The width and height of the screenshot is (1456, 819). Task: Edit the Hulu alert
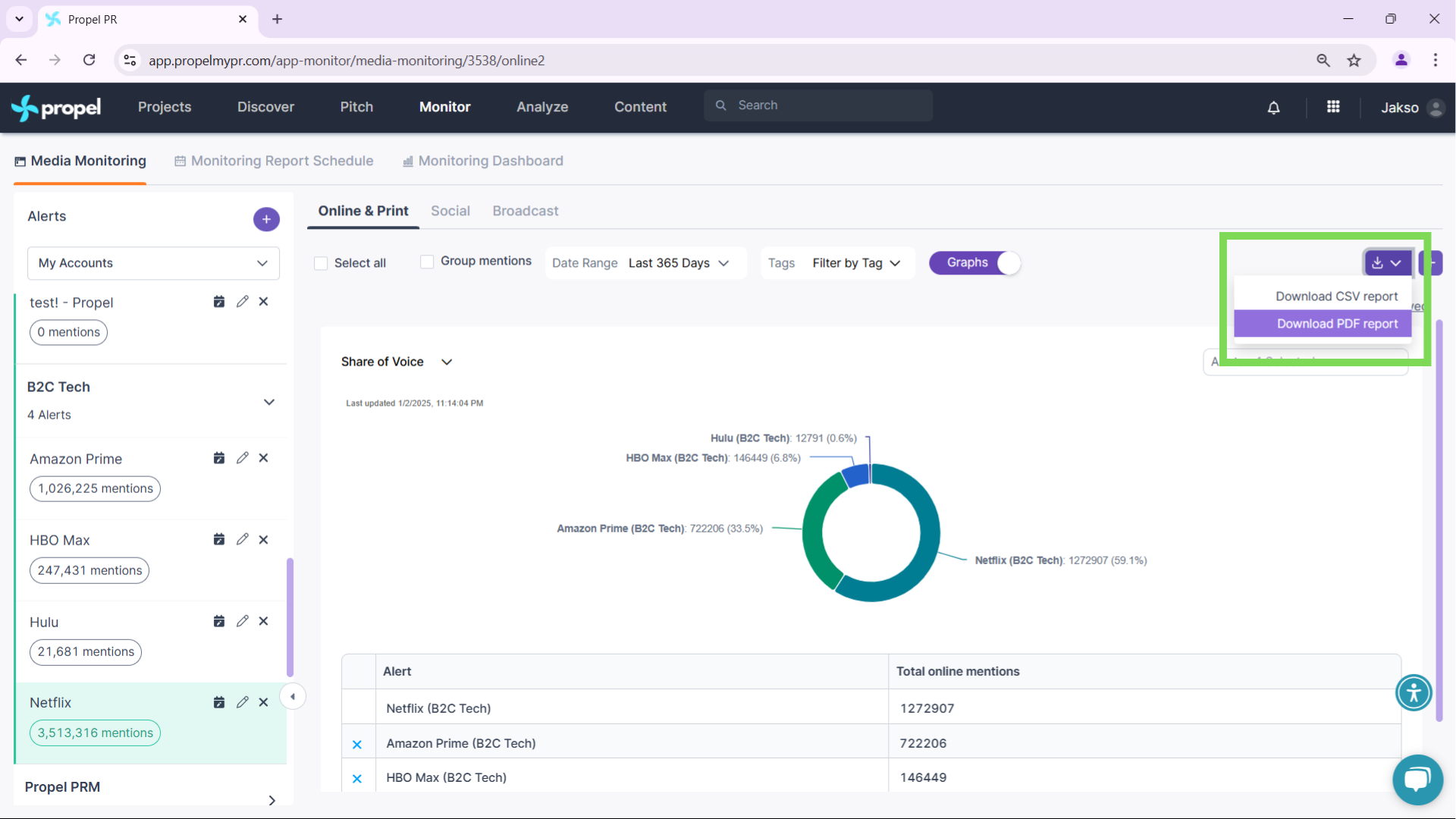point(242,621)
